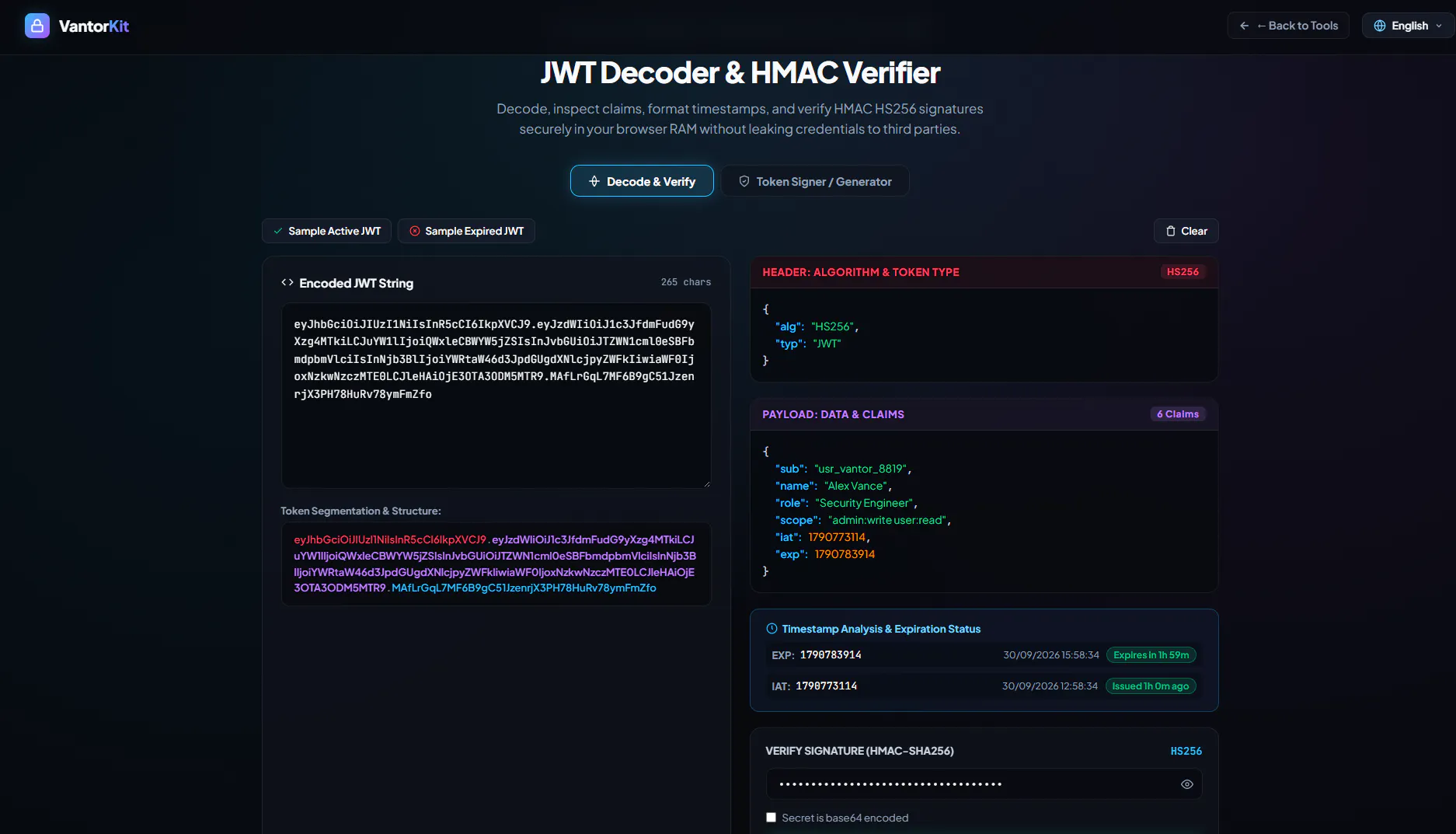Click the VantorKit lock logo icon
This screenshot has height=834, width=1456.
pyautogui.click(x=37, y=26)
